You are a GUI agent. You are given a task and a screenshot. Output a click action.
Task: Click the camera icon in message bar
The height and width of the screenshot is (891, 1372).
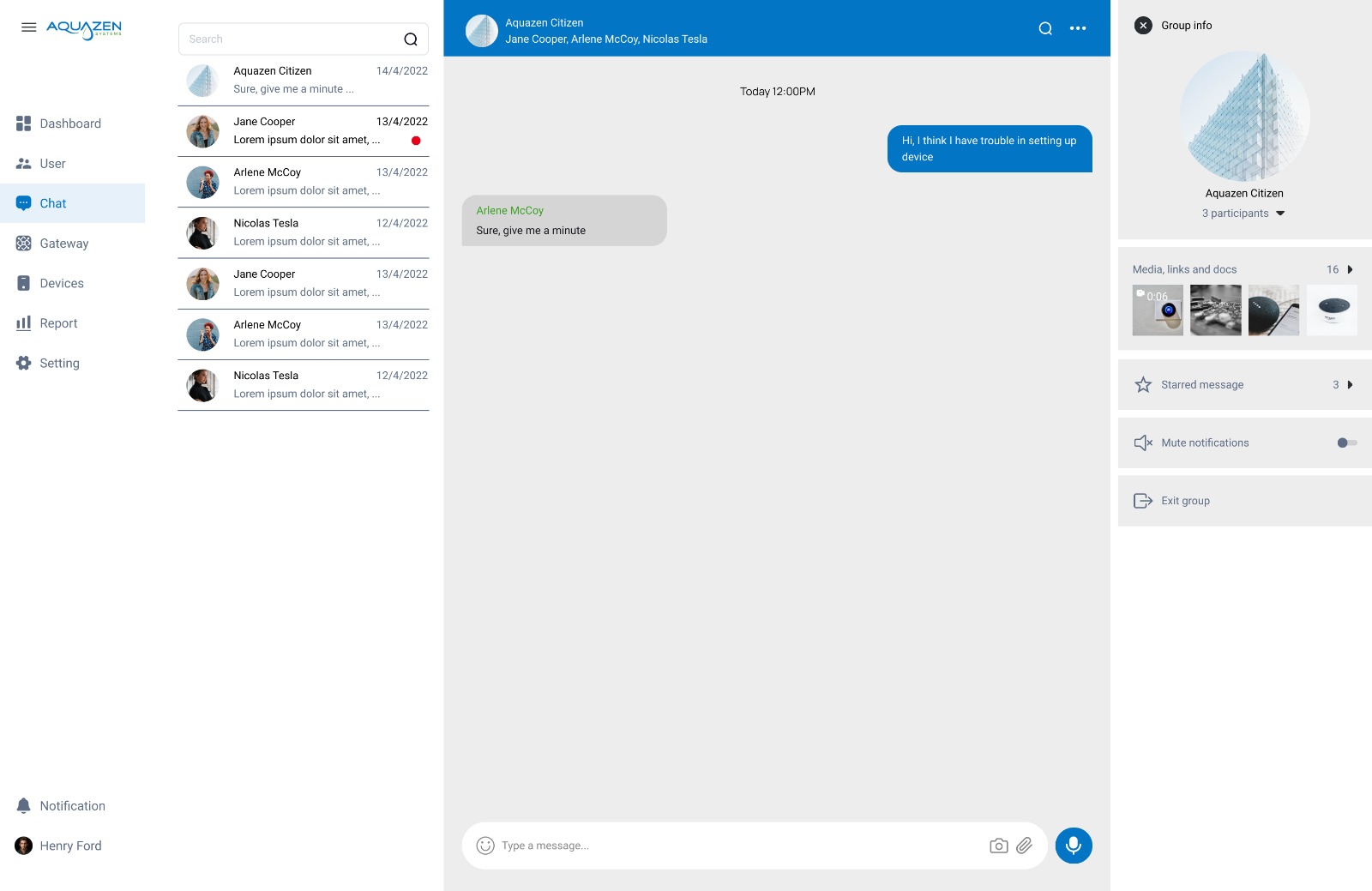[x=998, y=846]
